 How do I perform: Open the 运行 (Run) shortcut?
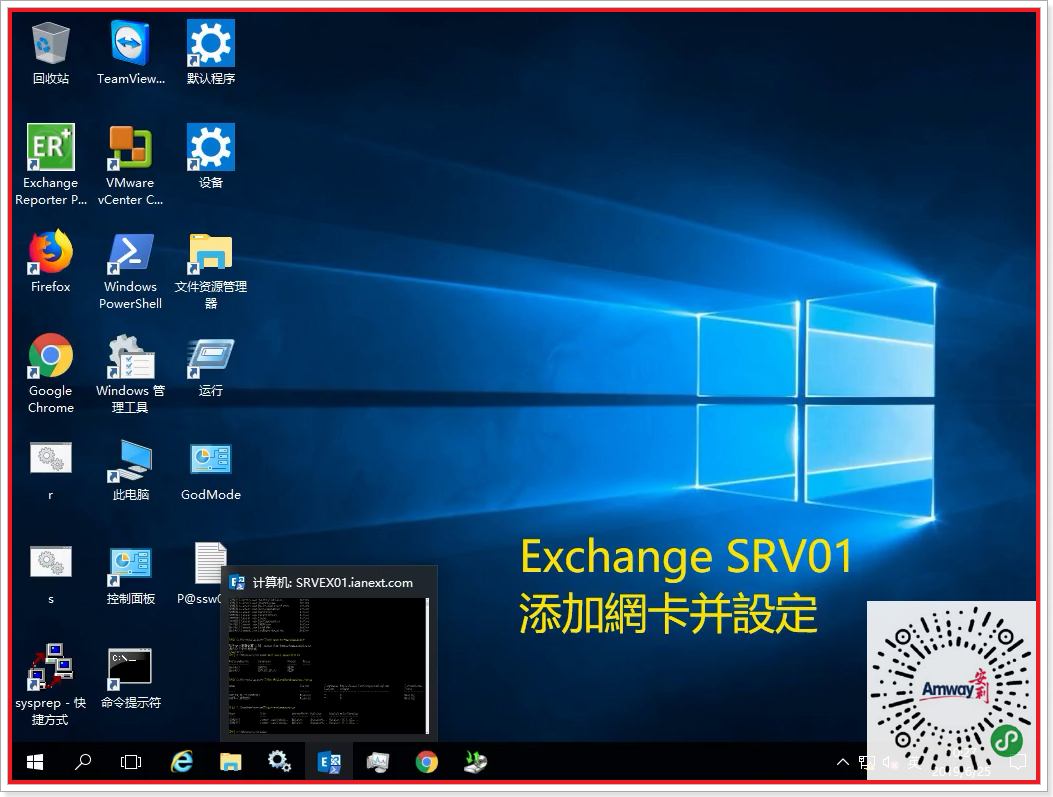click(x=211, y=367)
